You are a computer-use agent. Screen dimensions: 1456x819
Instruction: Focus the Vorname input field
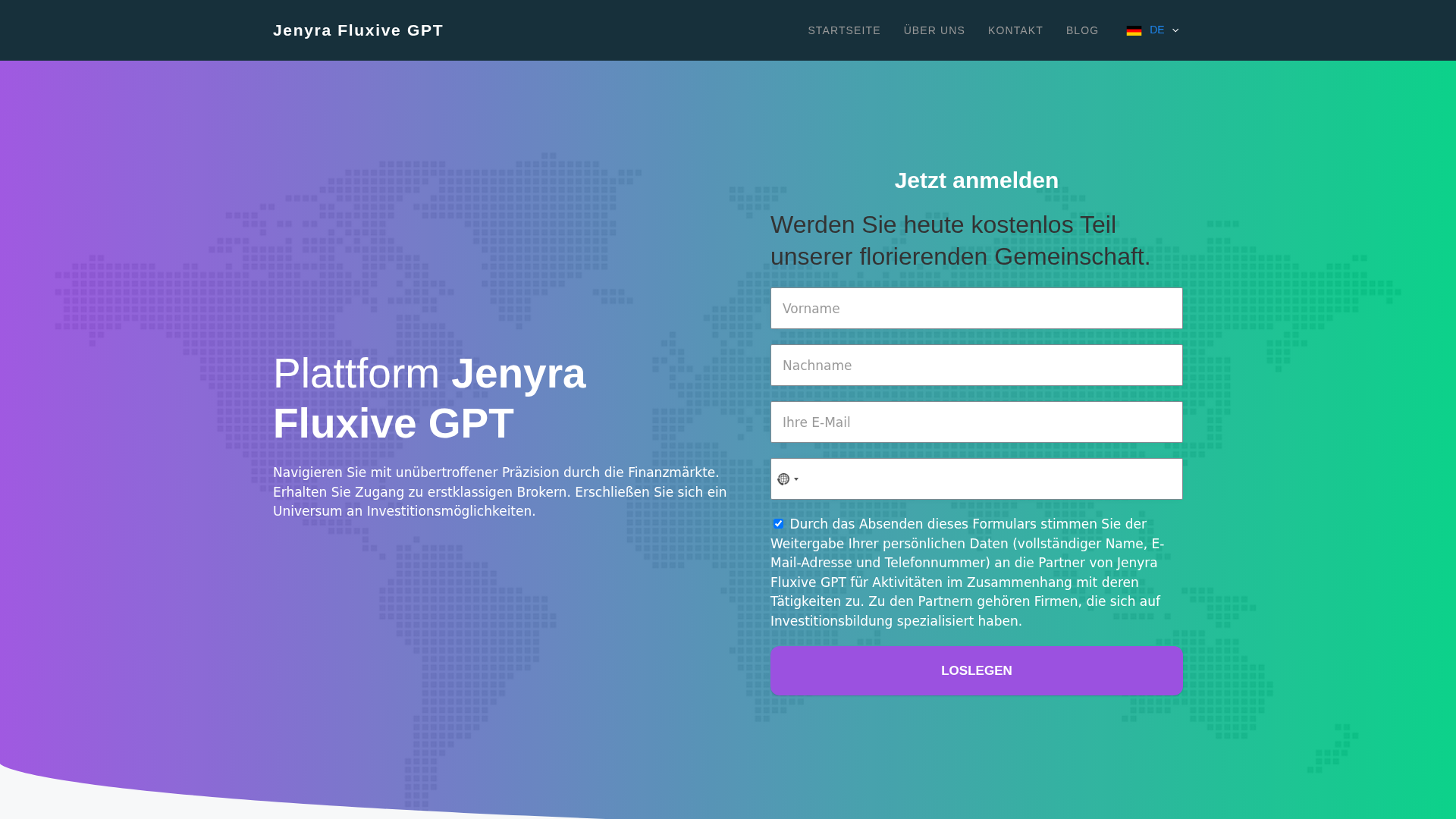976,309
